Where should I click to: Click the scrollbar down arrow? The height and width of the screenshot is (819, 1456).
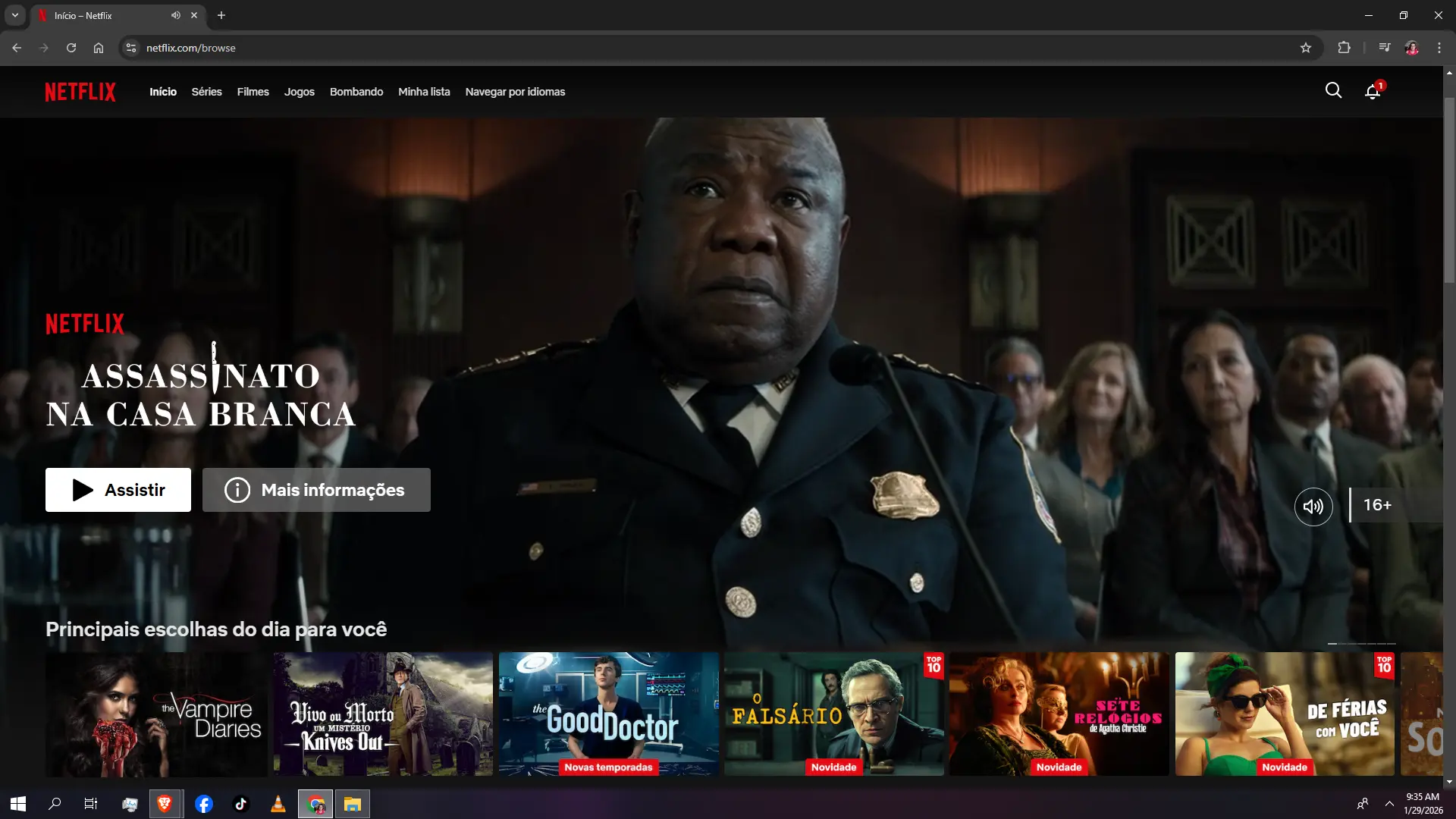pyautogui.click(x=1449, y=782)
